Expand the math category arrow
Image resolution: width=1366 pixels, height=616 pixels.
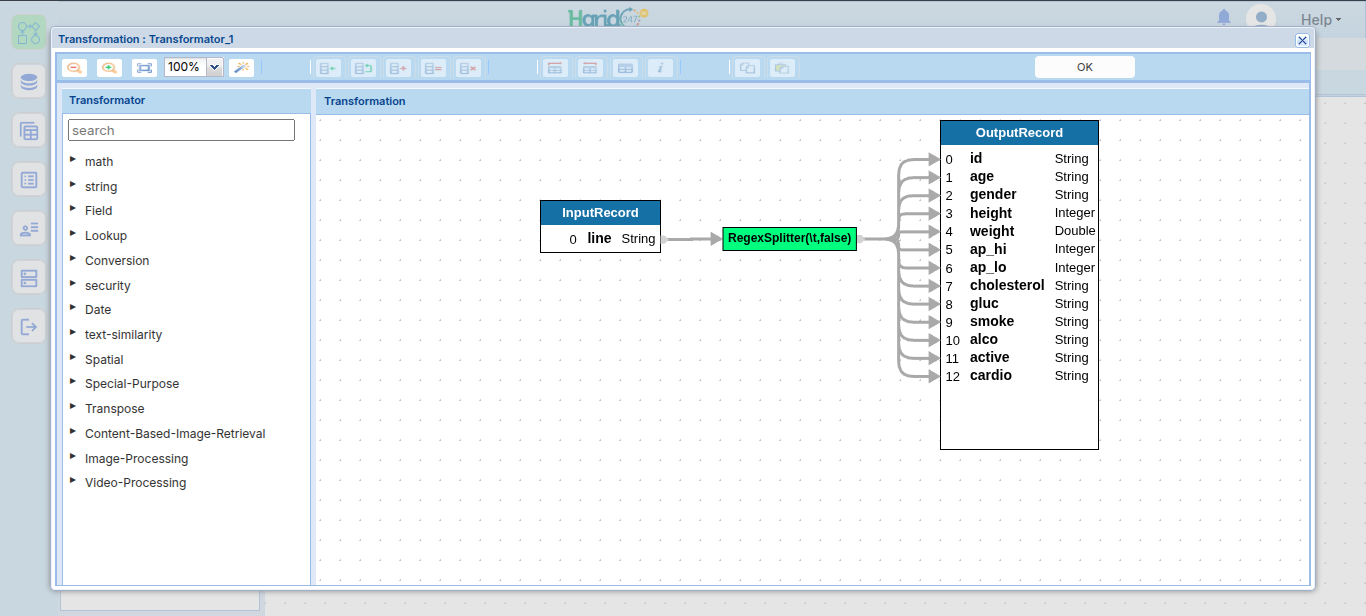click(73, 160)
